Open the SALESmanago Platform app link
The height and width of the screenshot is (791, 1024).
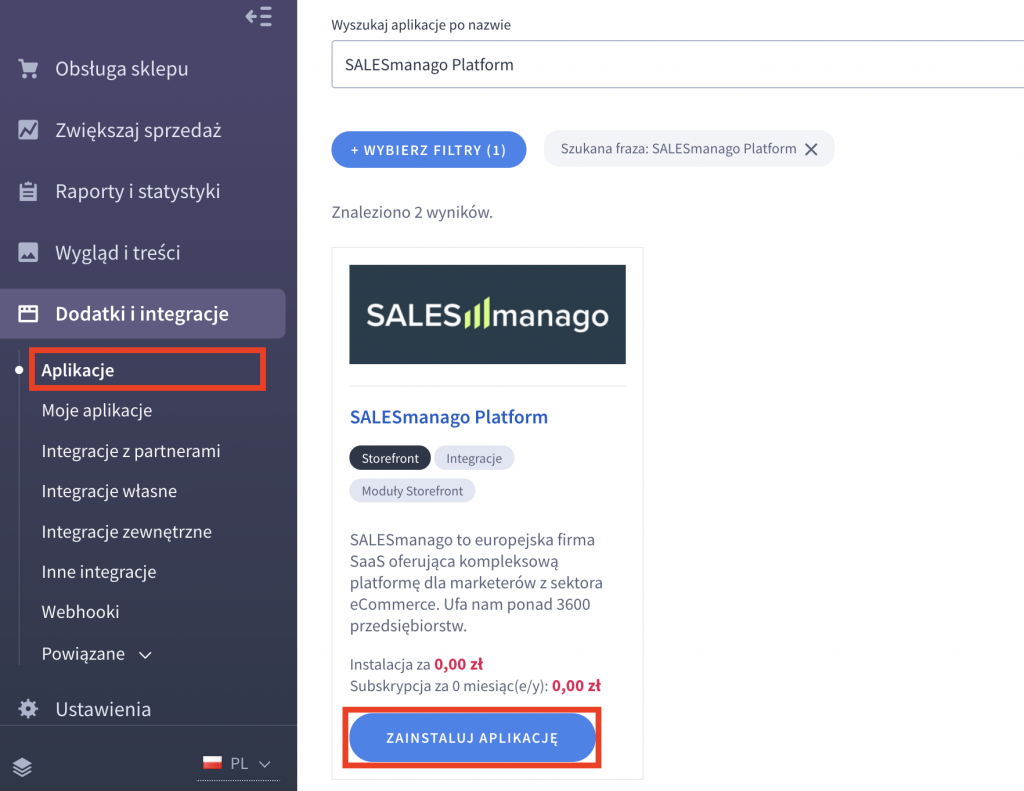coord(449,417)
